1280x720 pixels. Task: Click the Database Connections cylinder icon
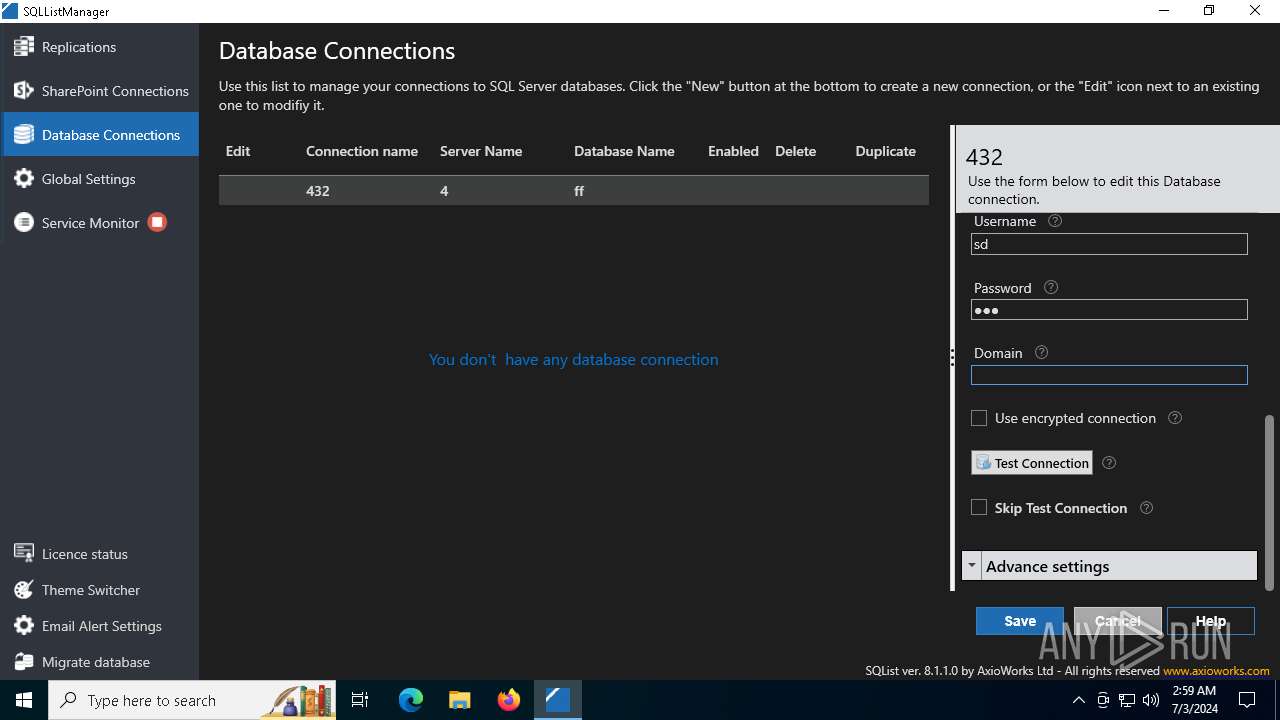pyautogui.click(x=24, y=135)
